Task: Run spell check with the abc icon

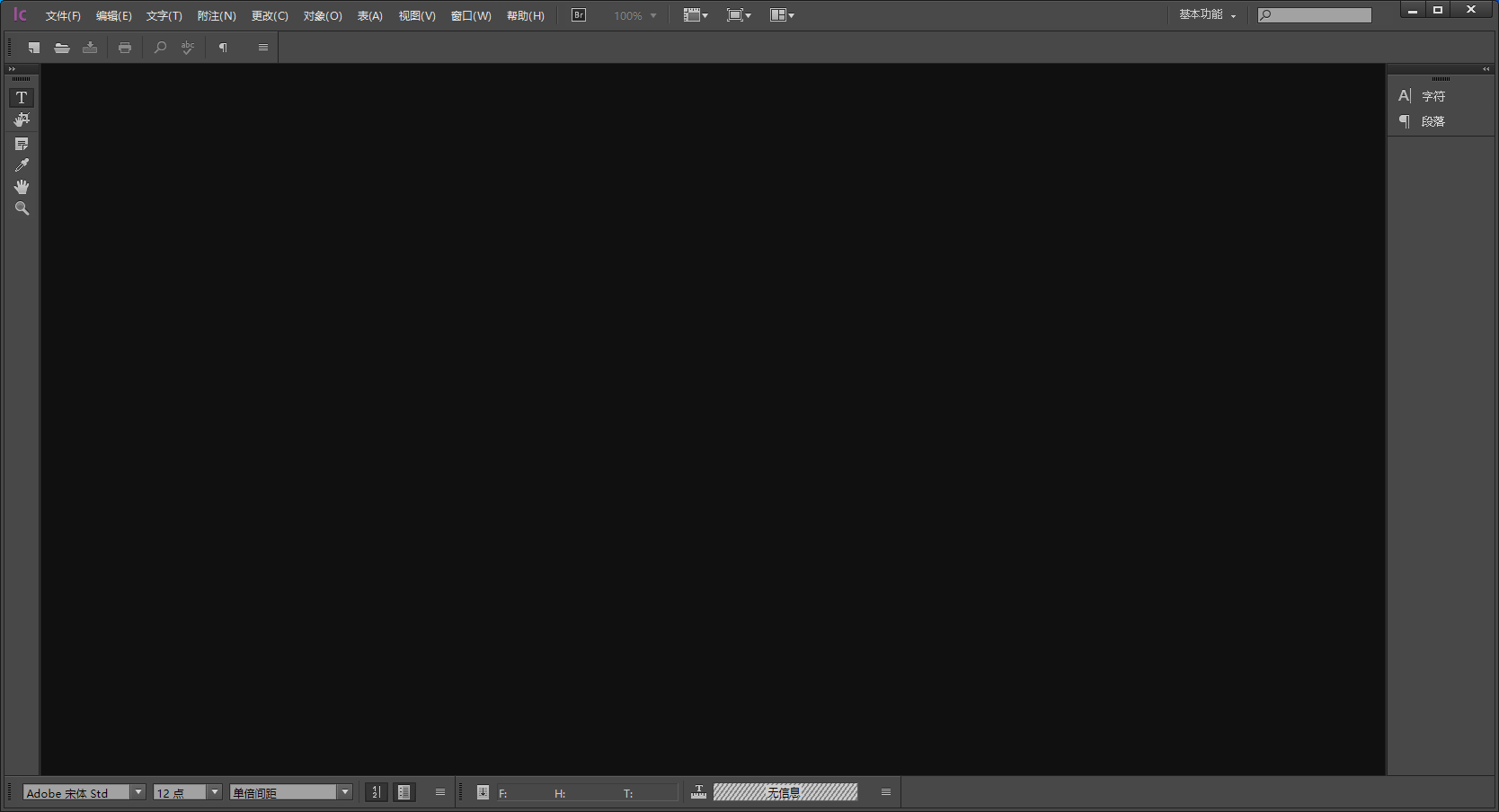Action: pyautogui.click(x=187, y=48)
